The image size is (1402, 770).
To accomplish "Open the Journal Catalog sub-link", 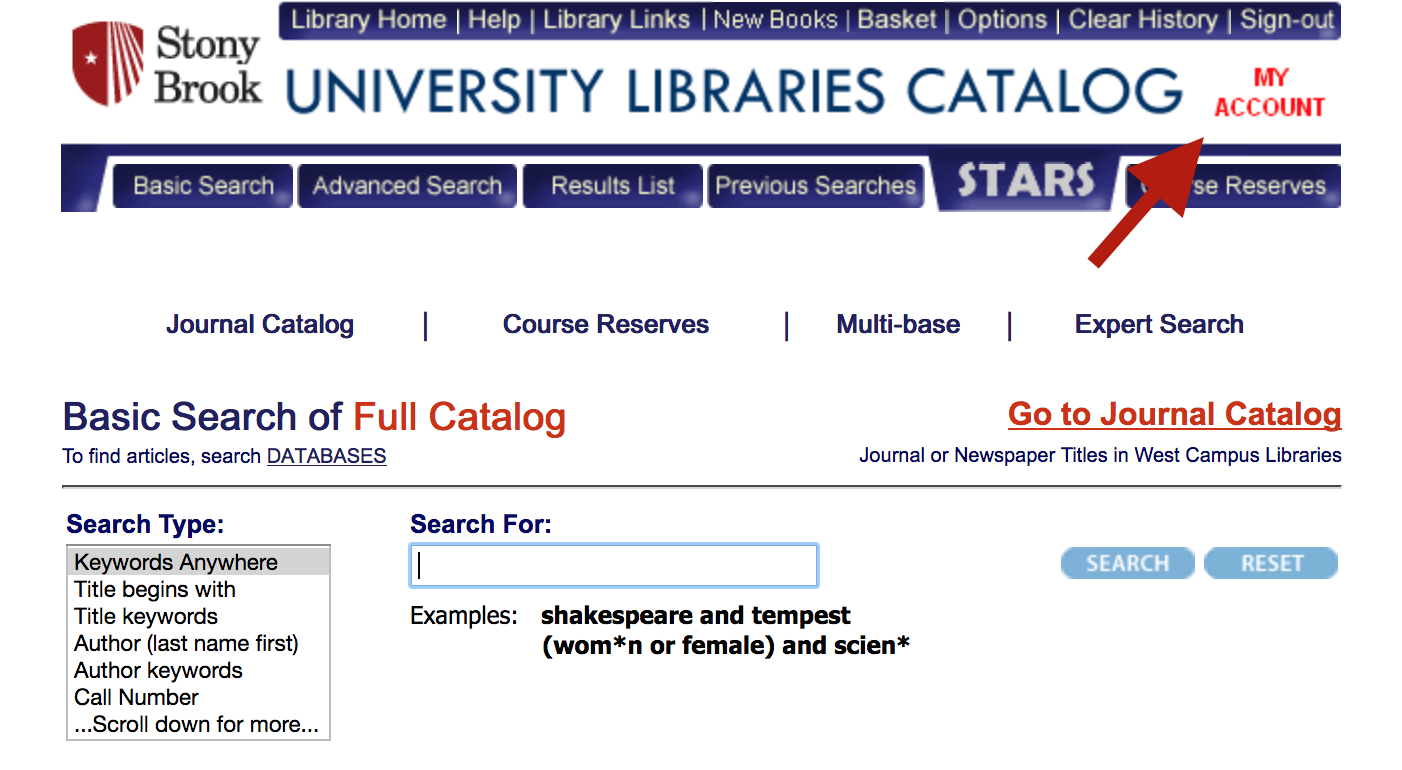I will click(260, 325).
